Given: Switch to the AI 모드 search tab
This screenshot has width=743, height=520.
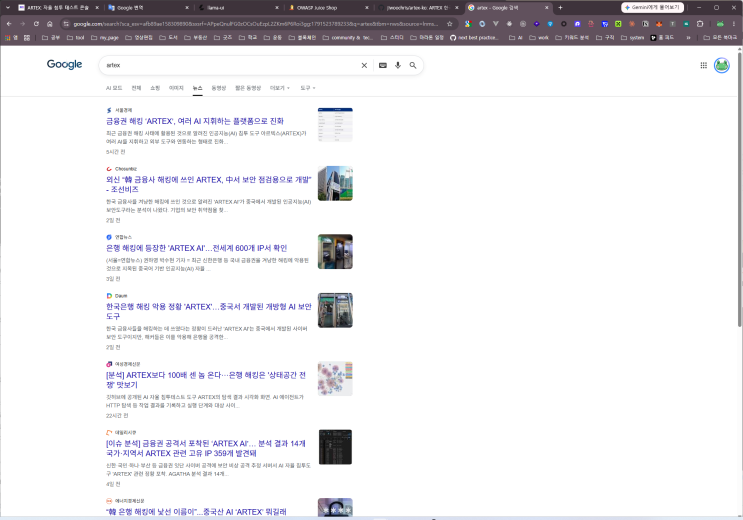Looking at the screenshot, I should pyautogui.click(x=114, y=88).
